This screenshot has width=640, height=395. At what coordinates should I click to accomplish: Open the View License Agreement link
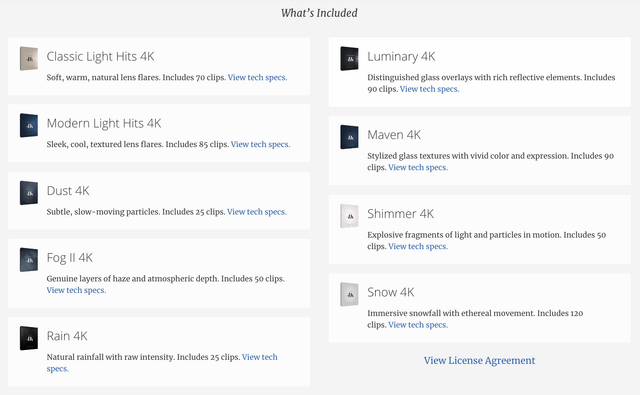click(x=479, y=361)
